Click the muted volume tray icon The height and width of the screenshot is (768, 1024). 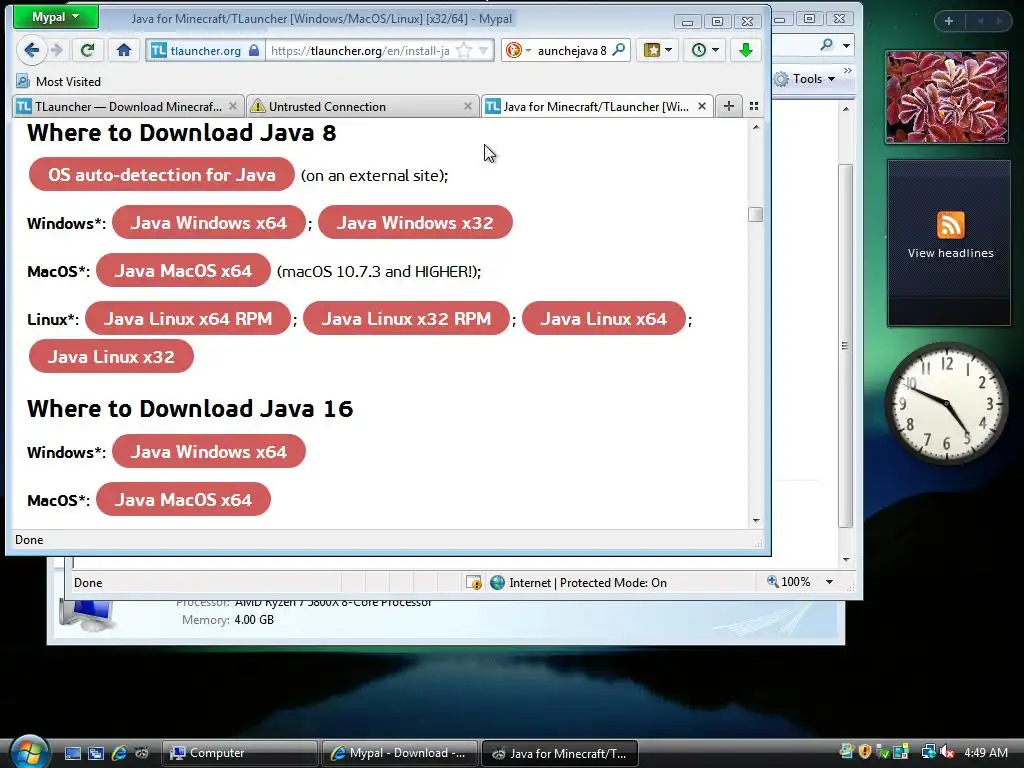(948, 752)
